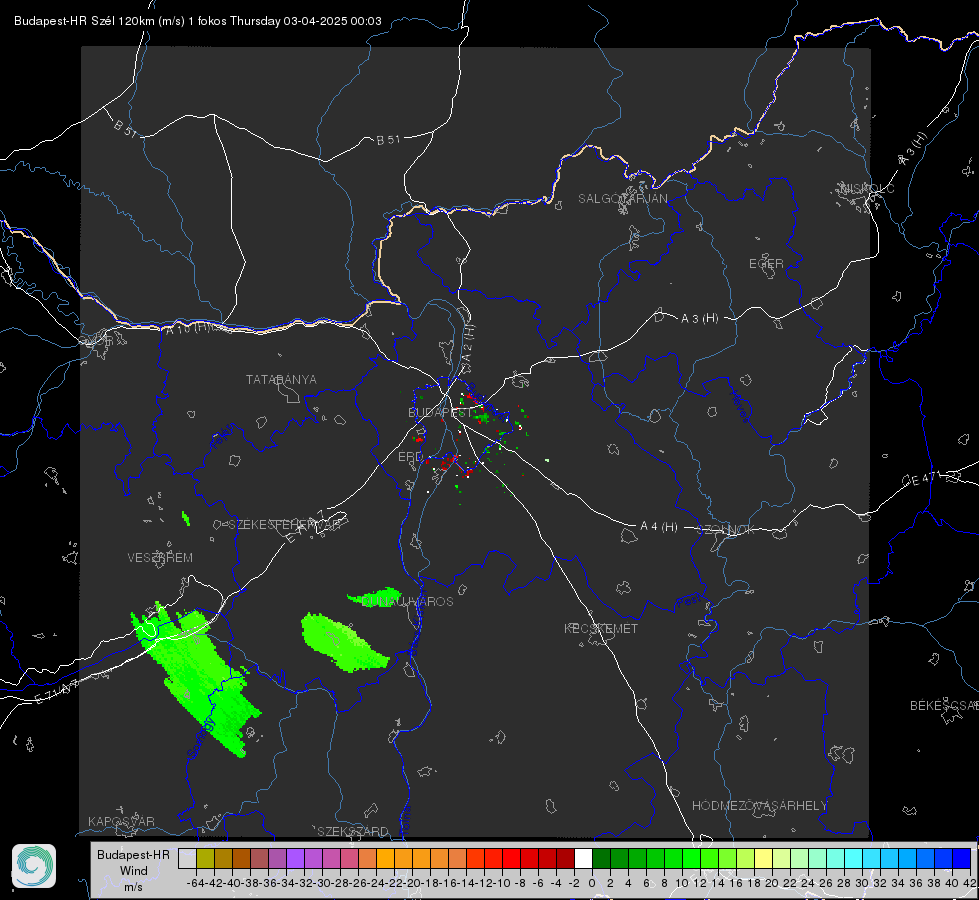Select the white swatch between -2 and 0

(x=583, y=858)
